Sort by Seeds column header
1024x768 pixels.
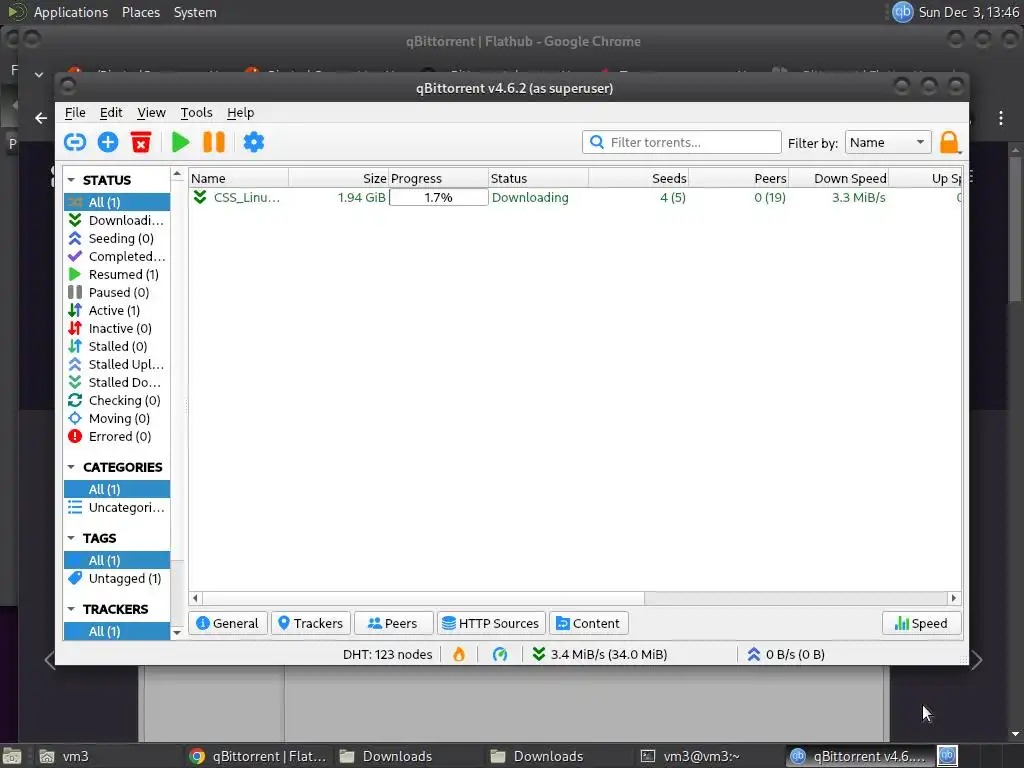(x=638, y=178)
